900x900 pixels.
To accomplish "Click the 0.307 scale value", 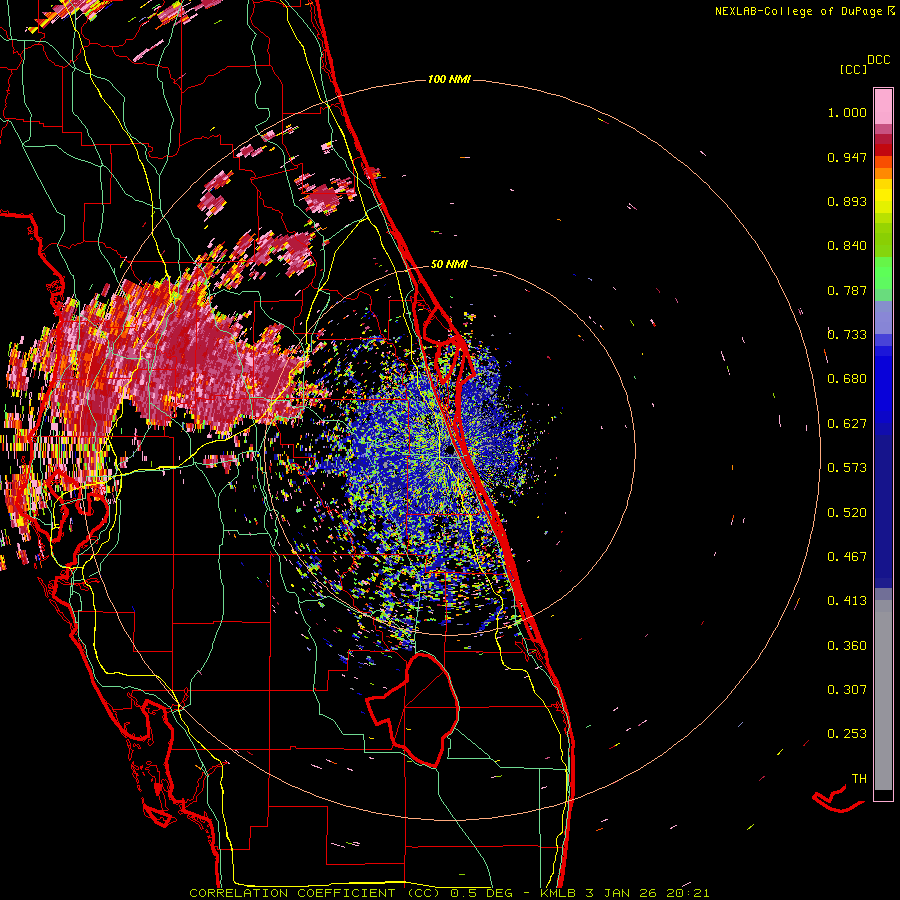I will tap(847, 690).
